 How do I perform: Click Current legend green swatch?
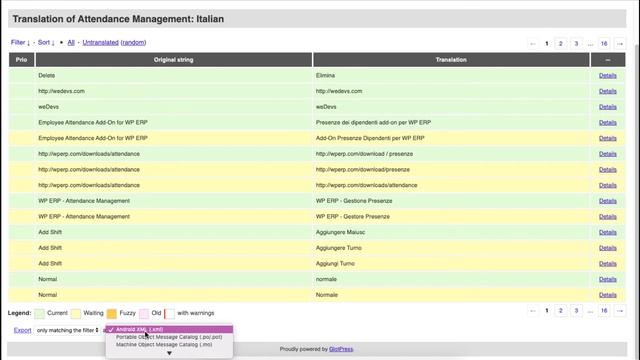point(40,313)
